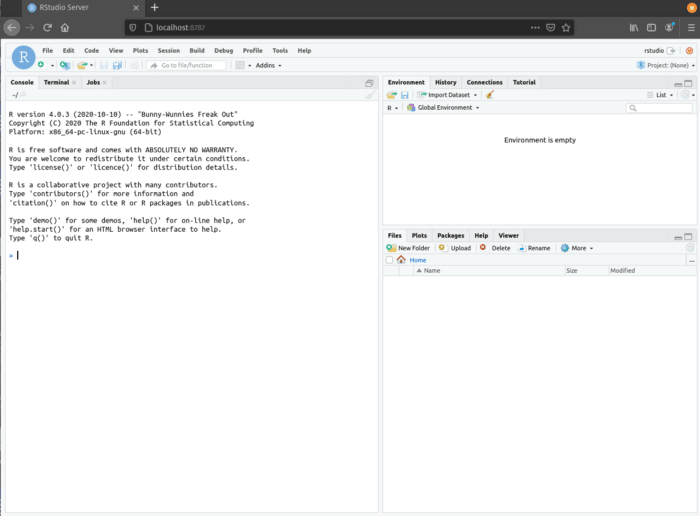Reload the browser page
The image size is (700, 516).
click(x=47, y=28)
